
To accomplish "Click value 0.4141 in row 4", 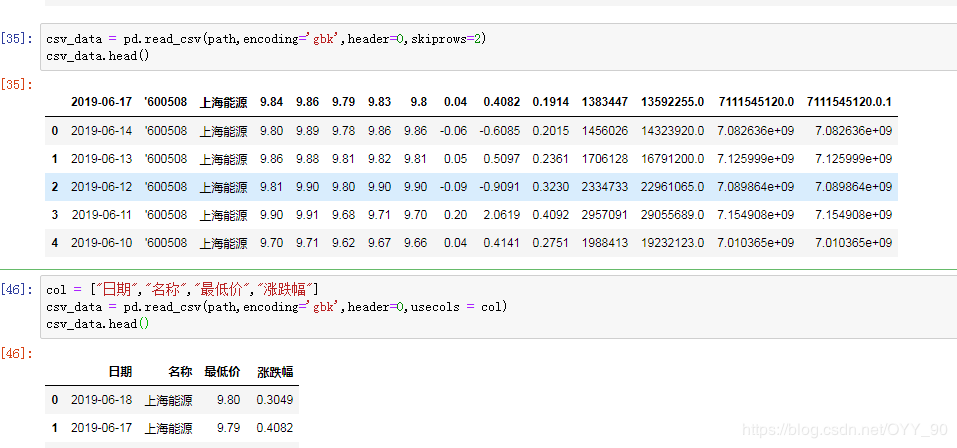I will coord(502,243).
